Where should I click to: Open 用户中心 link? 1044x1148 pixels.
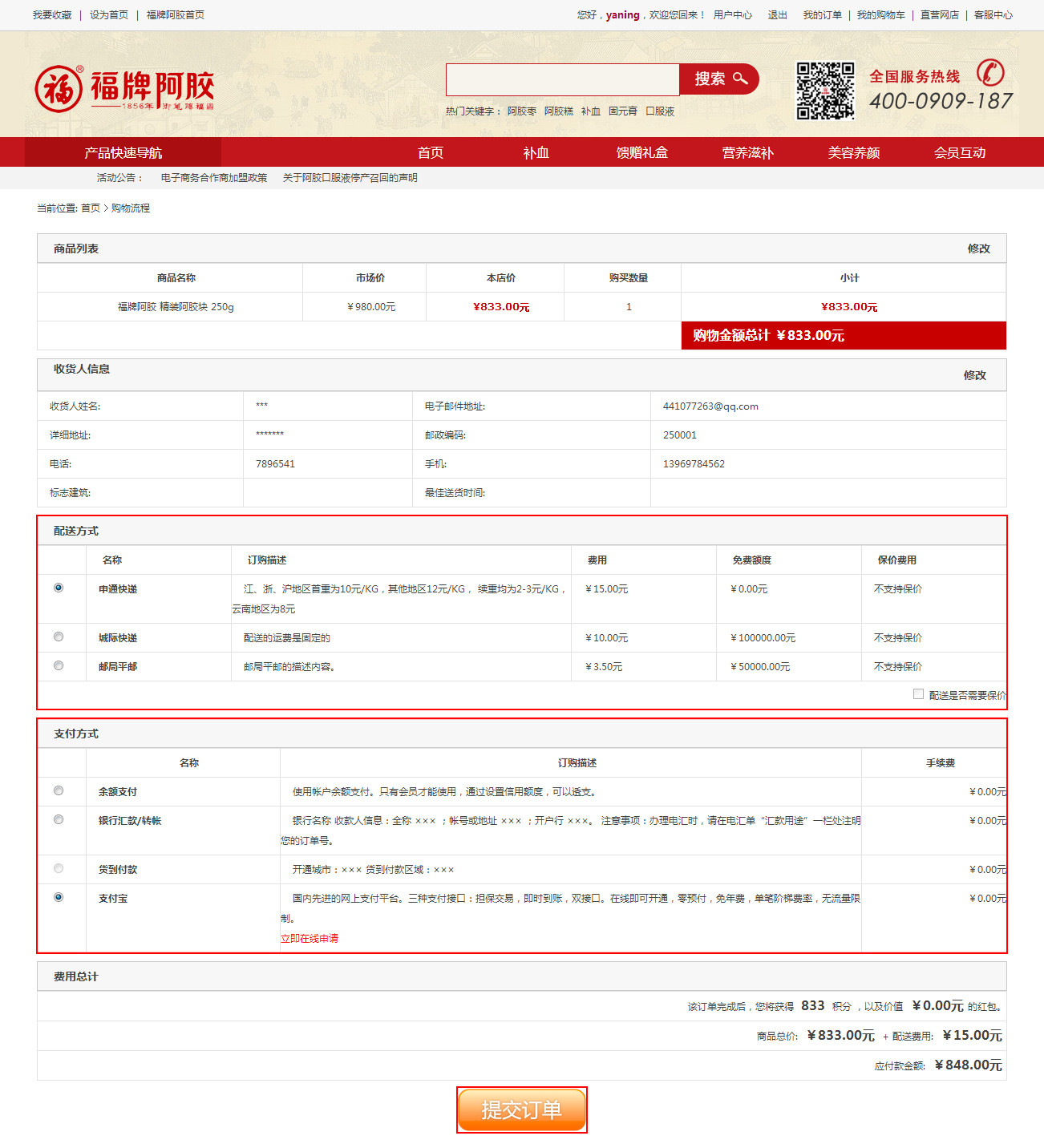733,15
